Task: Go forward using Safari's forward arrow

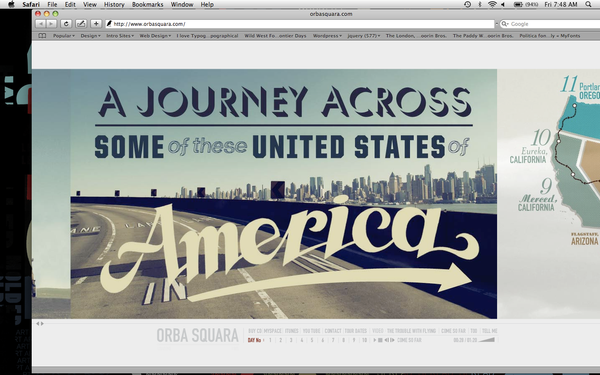Action: (51, 24)
